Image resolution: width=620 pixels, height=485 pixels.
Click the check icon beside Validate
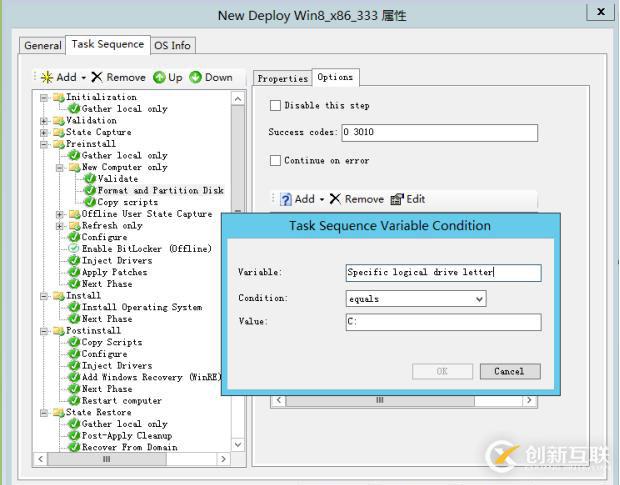click(90, 179)
